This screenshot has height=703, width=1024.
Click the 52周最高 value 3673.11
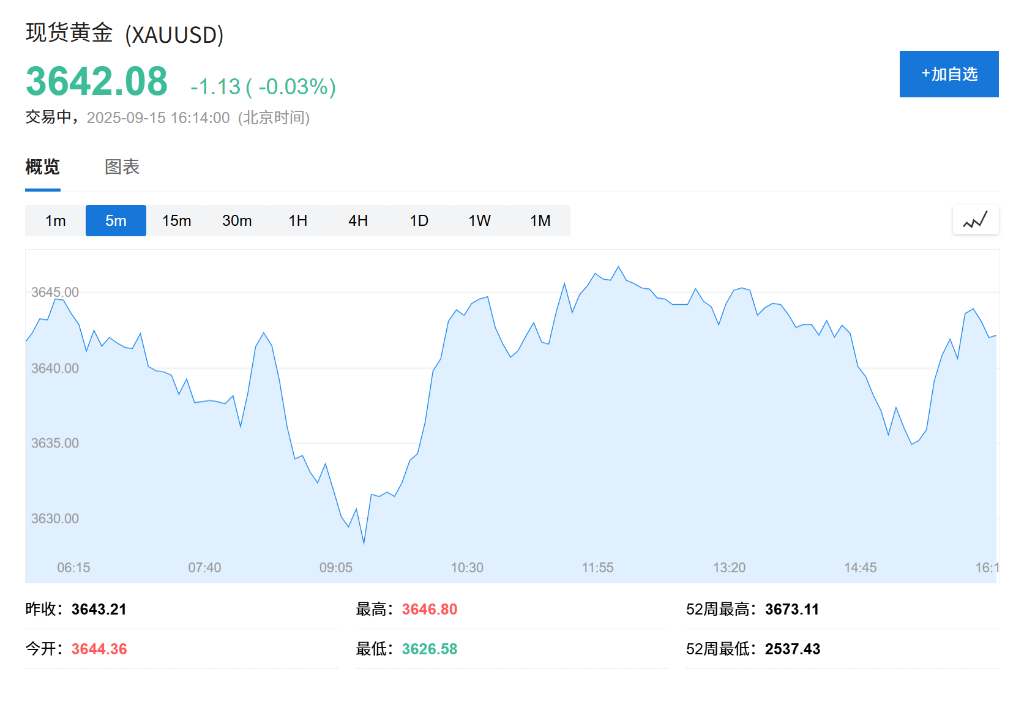point(792,609)
